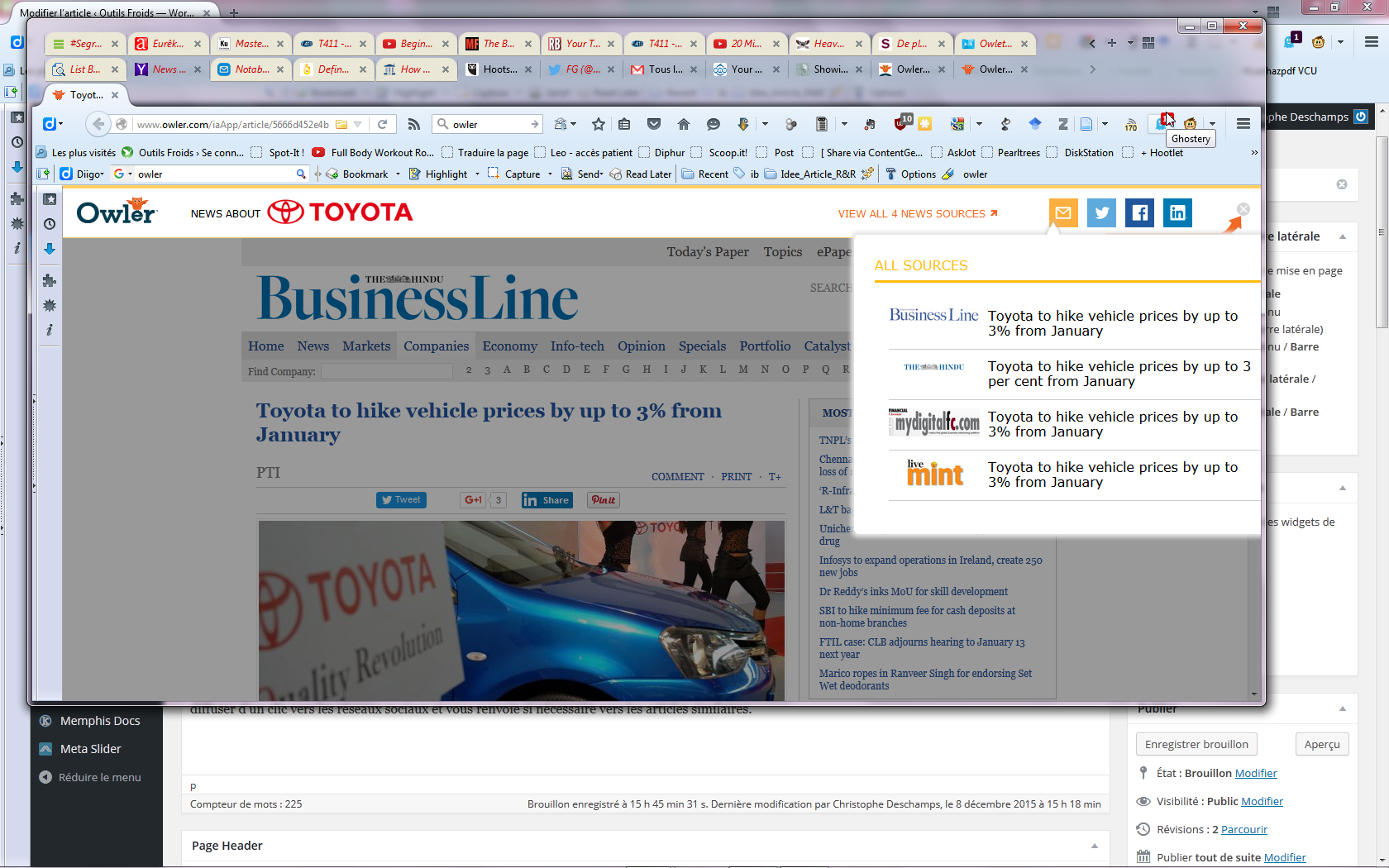Open BusinessLine Info-tech menu
The height and width of the screenshot is (868, 1389).
(x=577, y=346)
